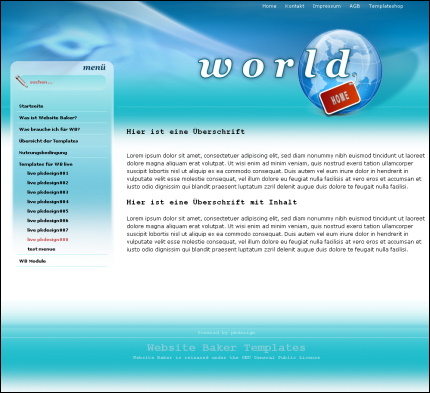This screenshot has width=430, height=393.
Task: Click the red HOME tag
Action: click(340, 98)
